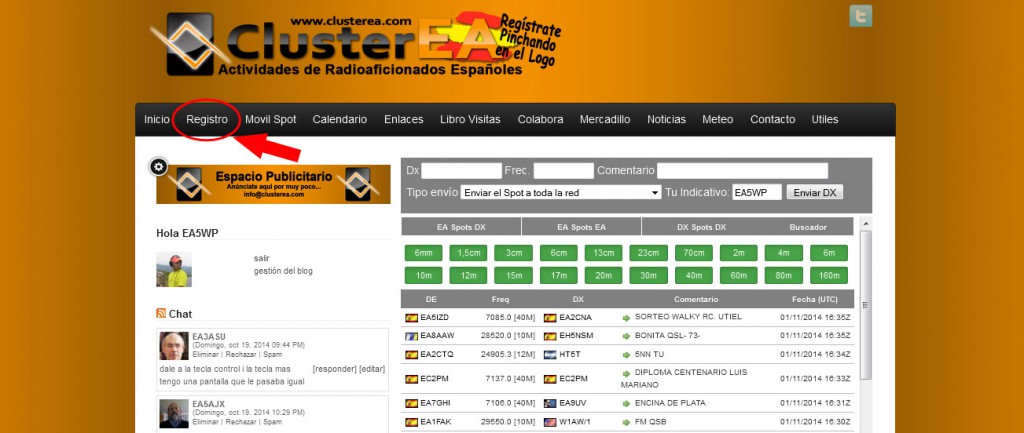1024x433 pixels.
Task: Go to Inicio menu item
Action: pos(157,120)
